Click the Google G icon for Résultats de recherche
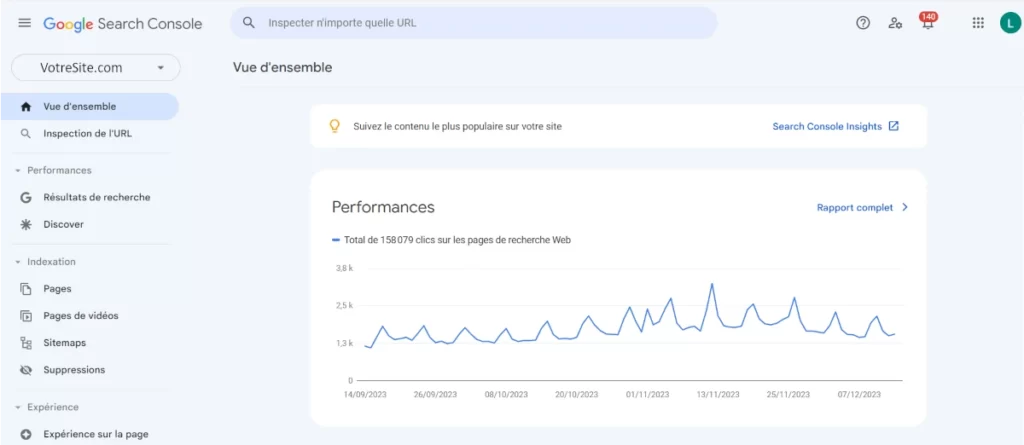Image resolution: width=1024 pixels, height=445 pixels. coord(26,197)
